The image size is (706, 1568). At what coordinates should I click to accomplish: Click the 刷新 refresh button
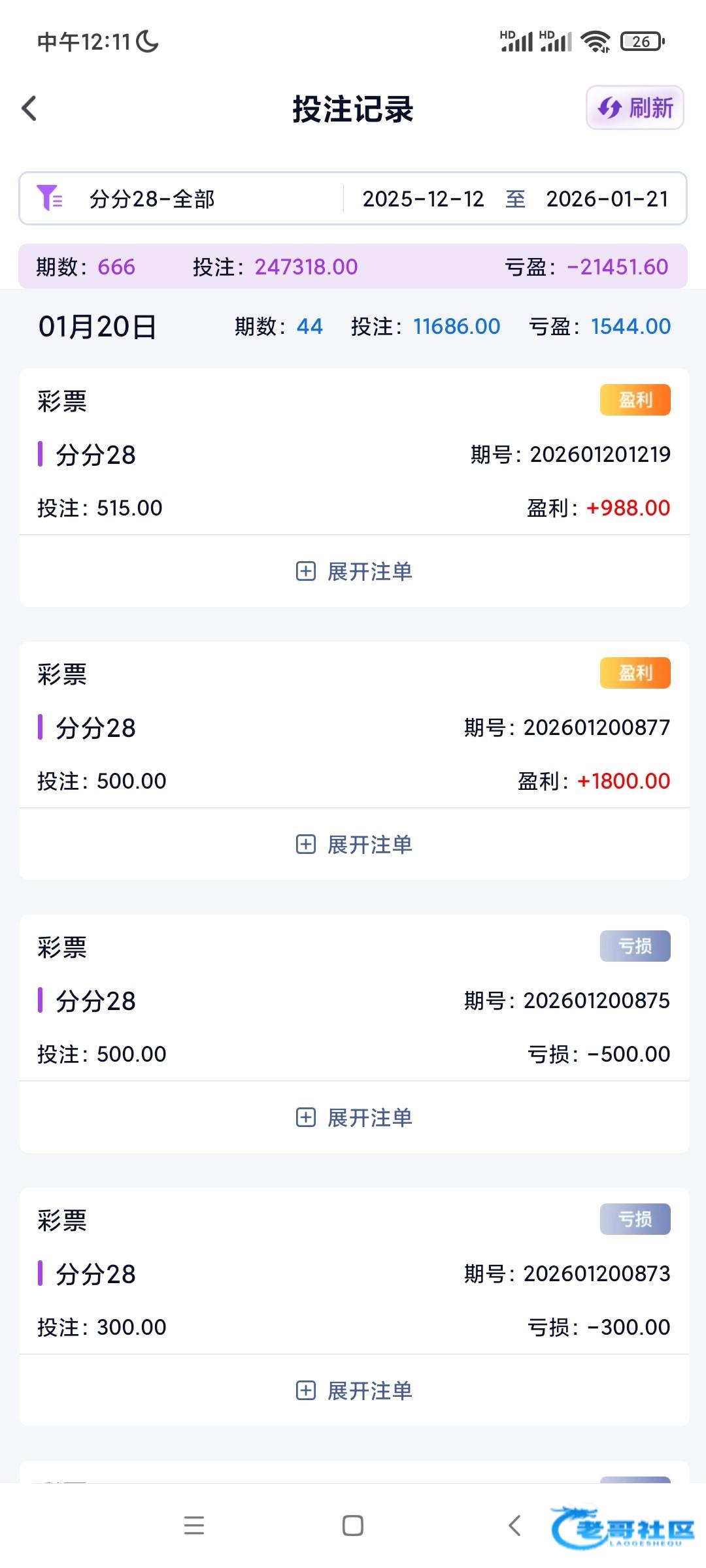pyautogui.click(x=635, y=108)
